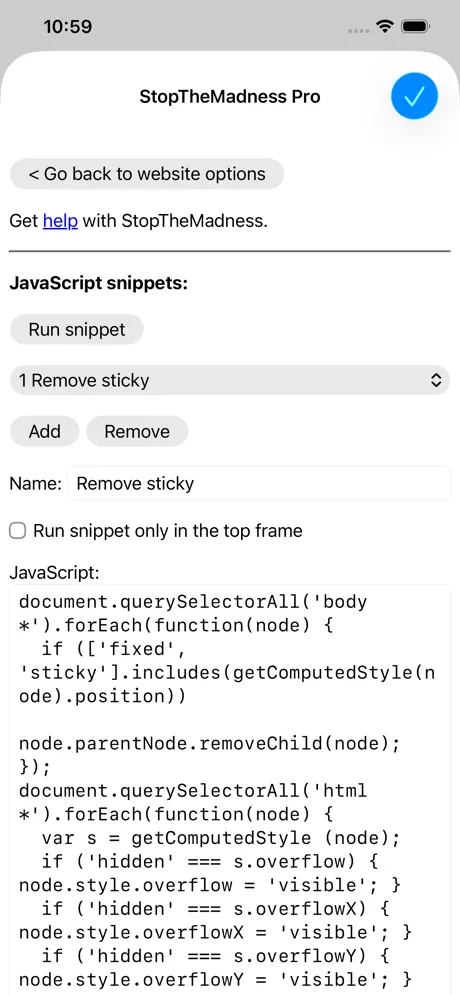460x995 pixels.
Task: Place cursor on 'var s = getComputedStyle' line
Action: (221, 838)
